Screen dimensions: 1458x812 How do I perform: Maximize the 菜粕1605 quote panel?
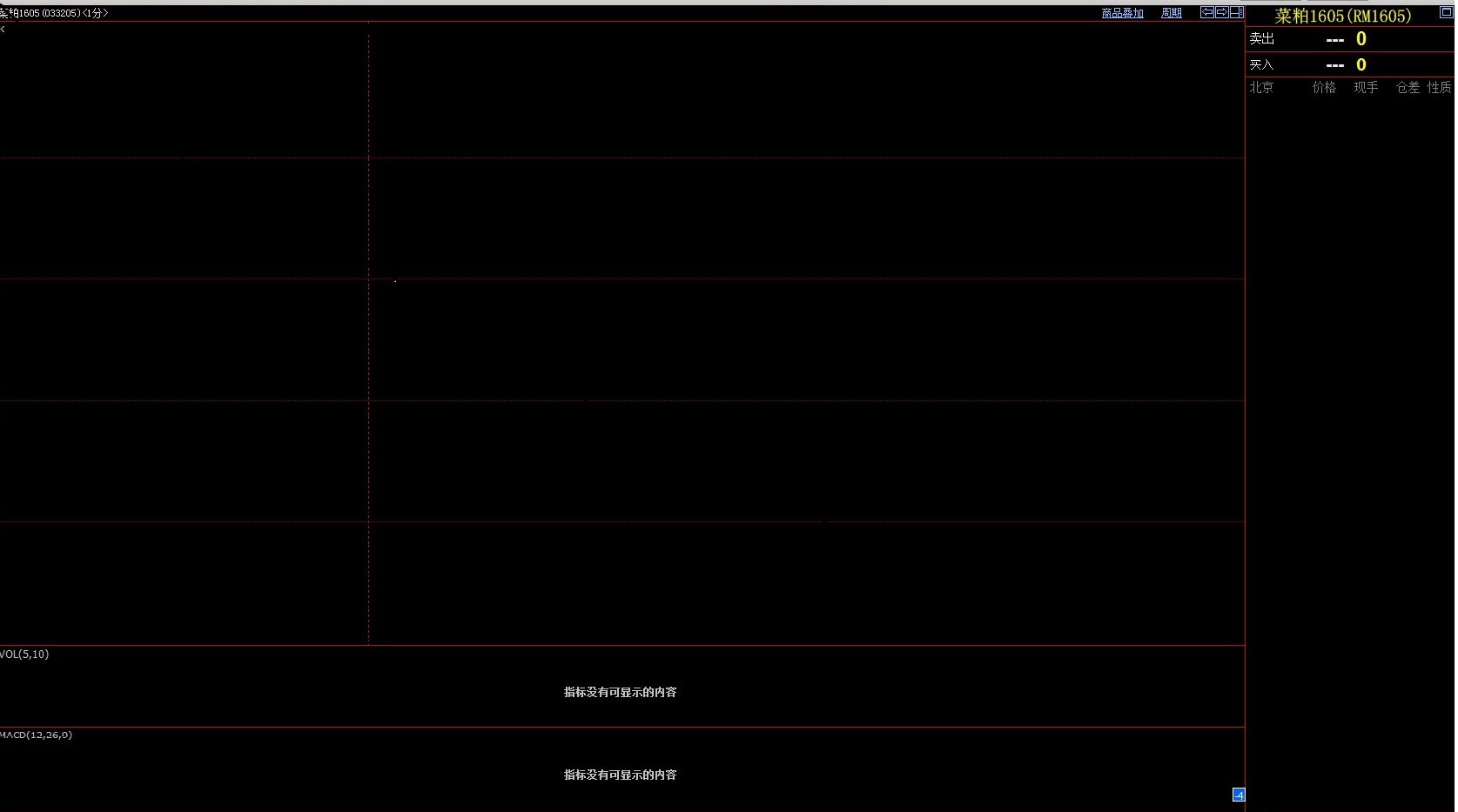pos(1446,12)
